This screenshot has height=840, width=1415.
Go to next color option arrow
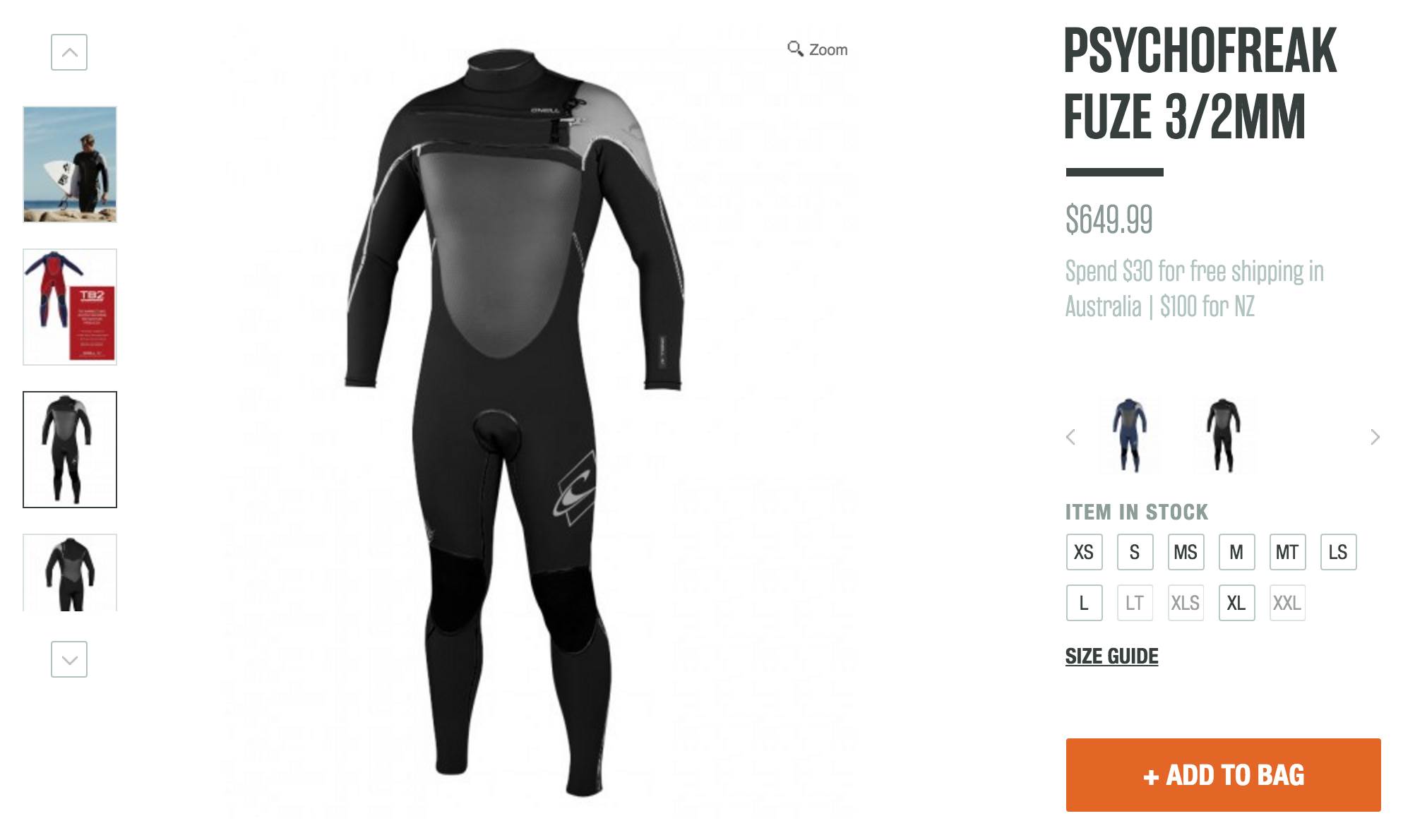pos(1375,437)
